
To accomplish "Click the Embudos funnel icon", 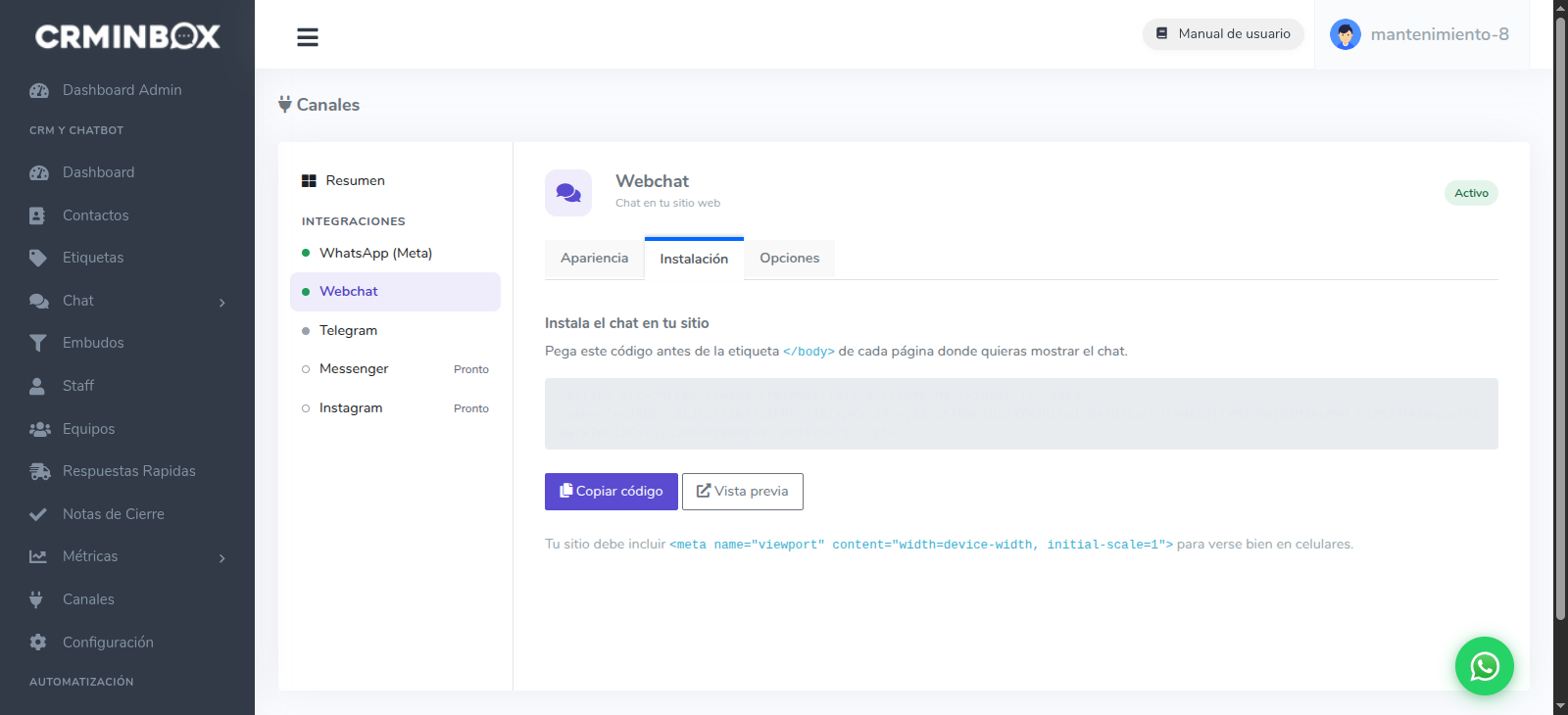I will tap(37, 343).
